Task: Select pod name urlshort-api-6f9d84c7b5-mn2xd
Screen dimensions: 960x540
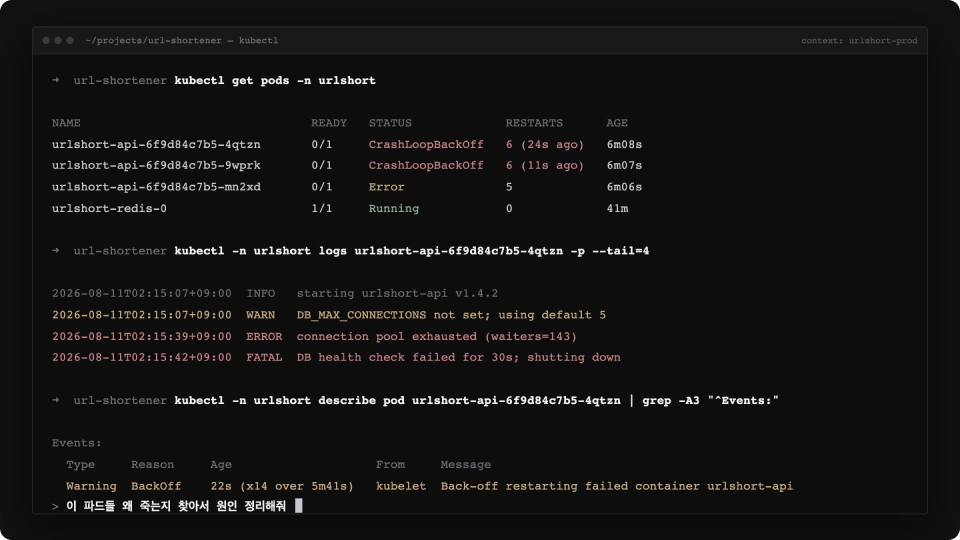Action: point(156,187)
